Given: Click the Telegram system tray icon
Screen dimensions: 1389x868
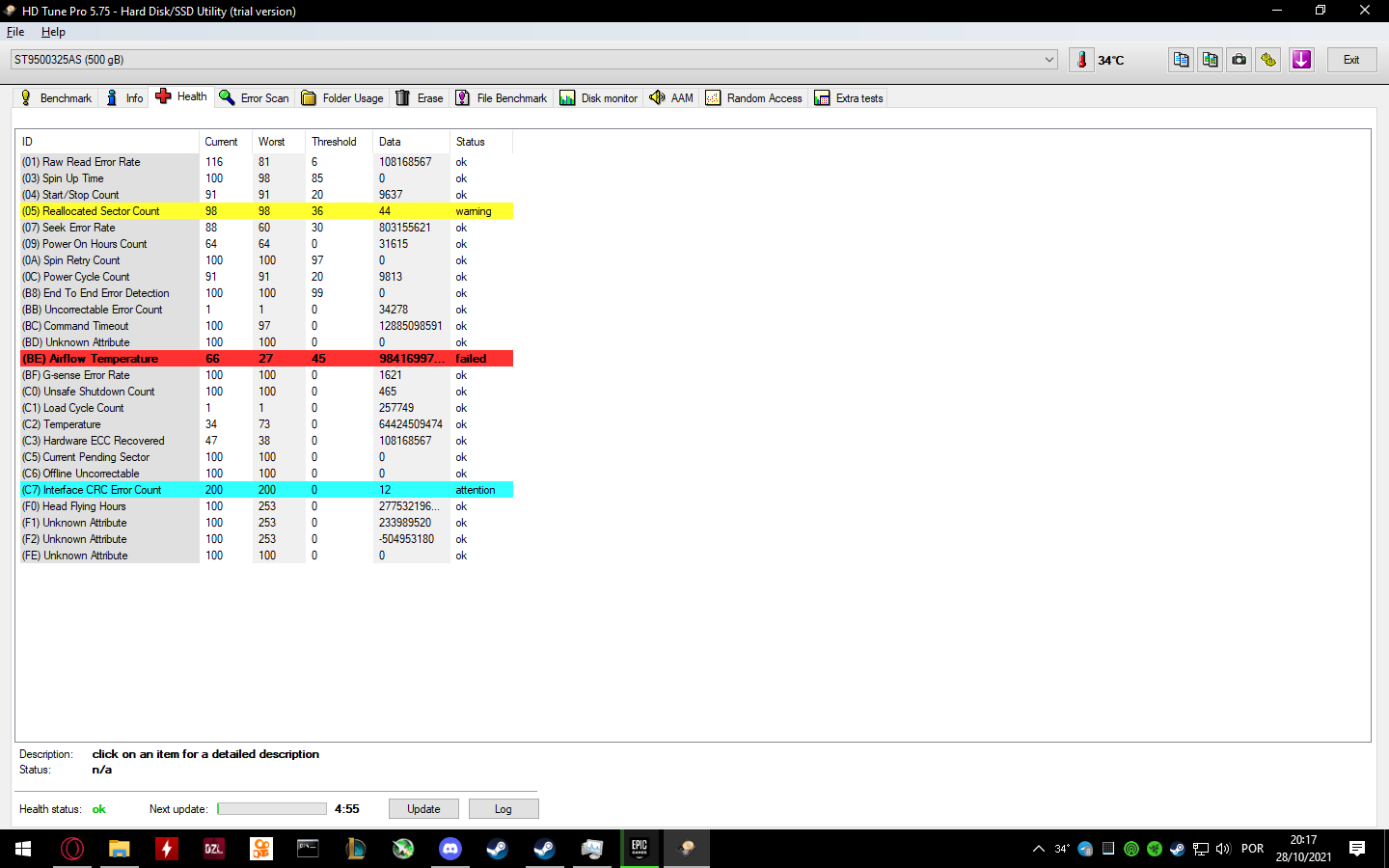Looking at the screenshot, I should tap(1085, 849).
